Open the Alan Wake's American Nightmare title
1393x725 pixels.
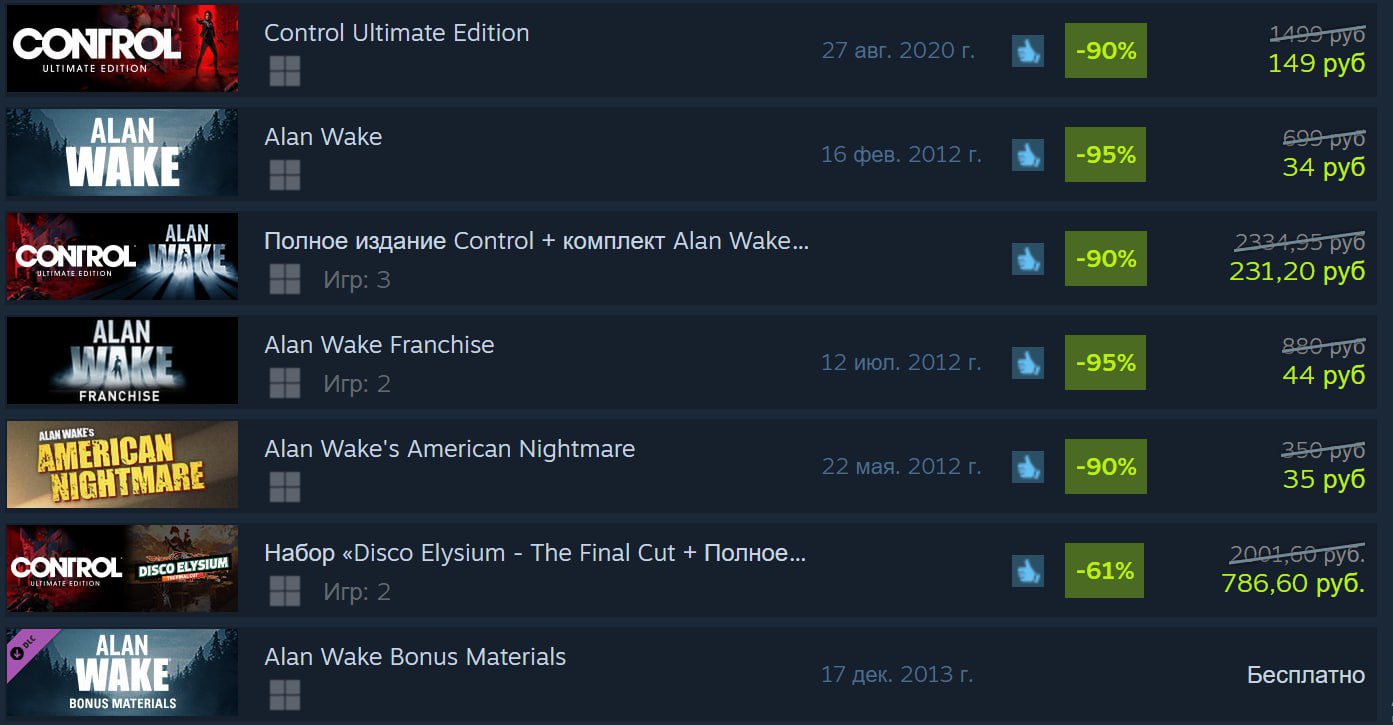[x=450, y=449]
